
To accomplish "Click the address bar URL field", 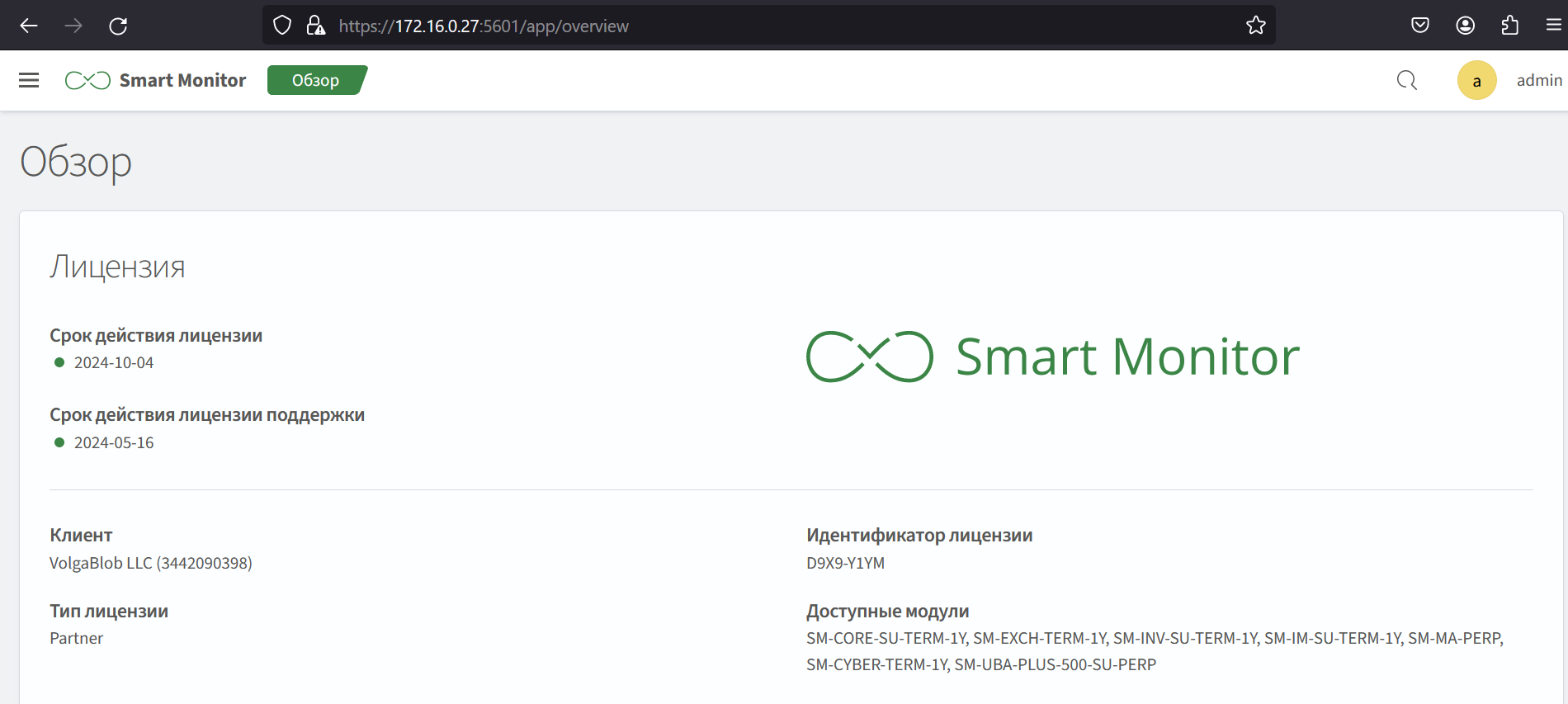I will click(x=743, y=26).
